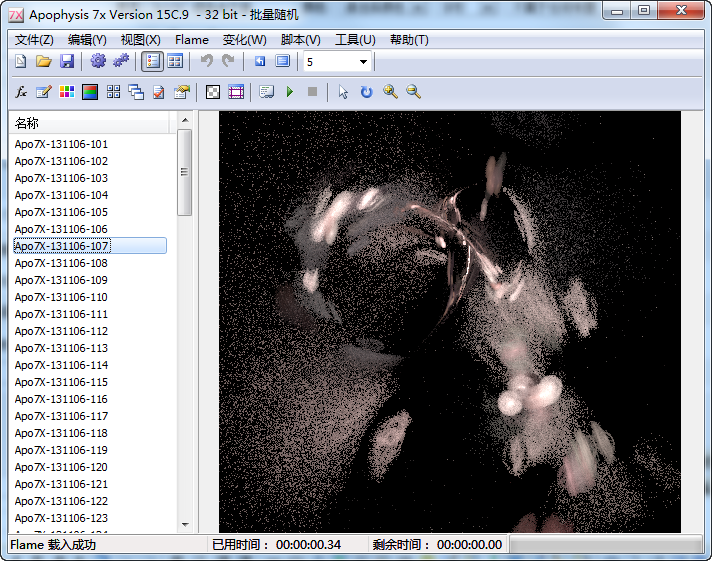Screen dimensions: 712x561
Task: Click the fractal flame preview image
Action: pyautogui.click(x=449, y=322)
